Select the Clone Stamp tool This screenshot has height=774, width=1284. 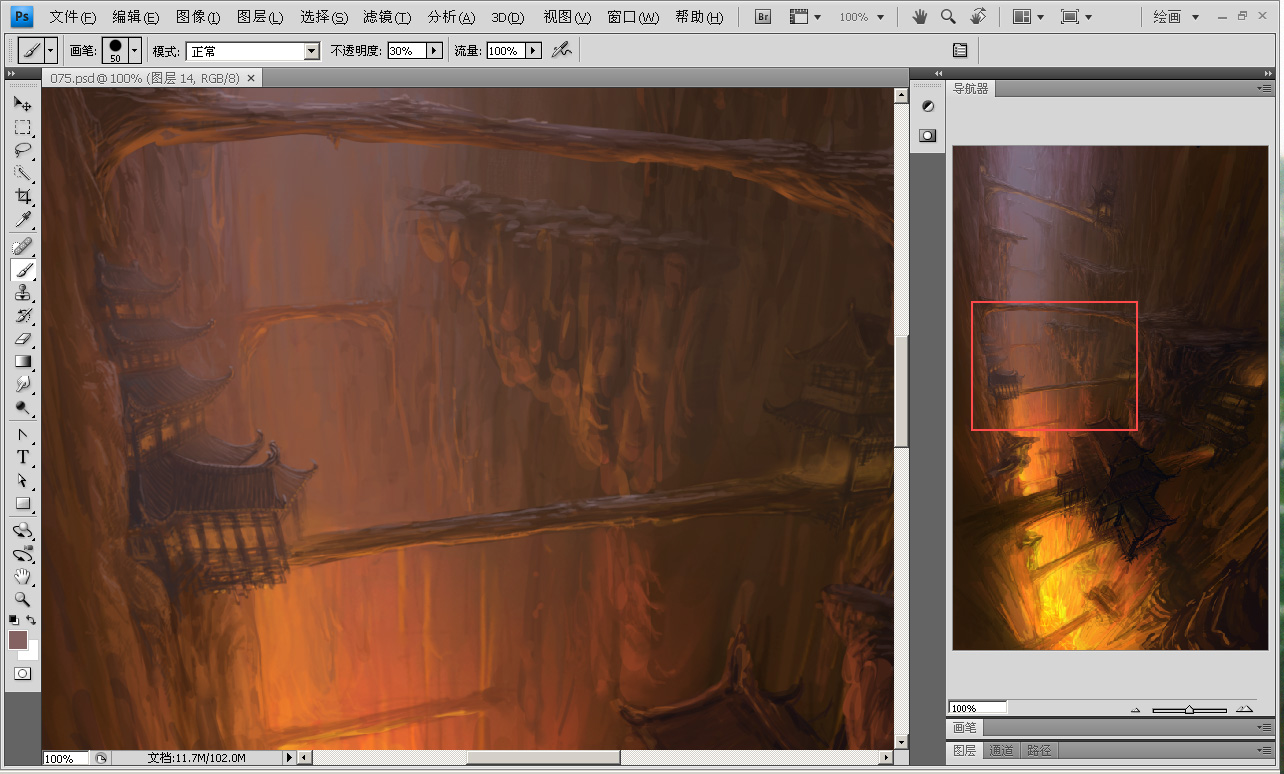[x=22, y=292]
